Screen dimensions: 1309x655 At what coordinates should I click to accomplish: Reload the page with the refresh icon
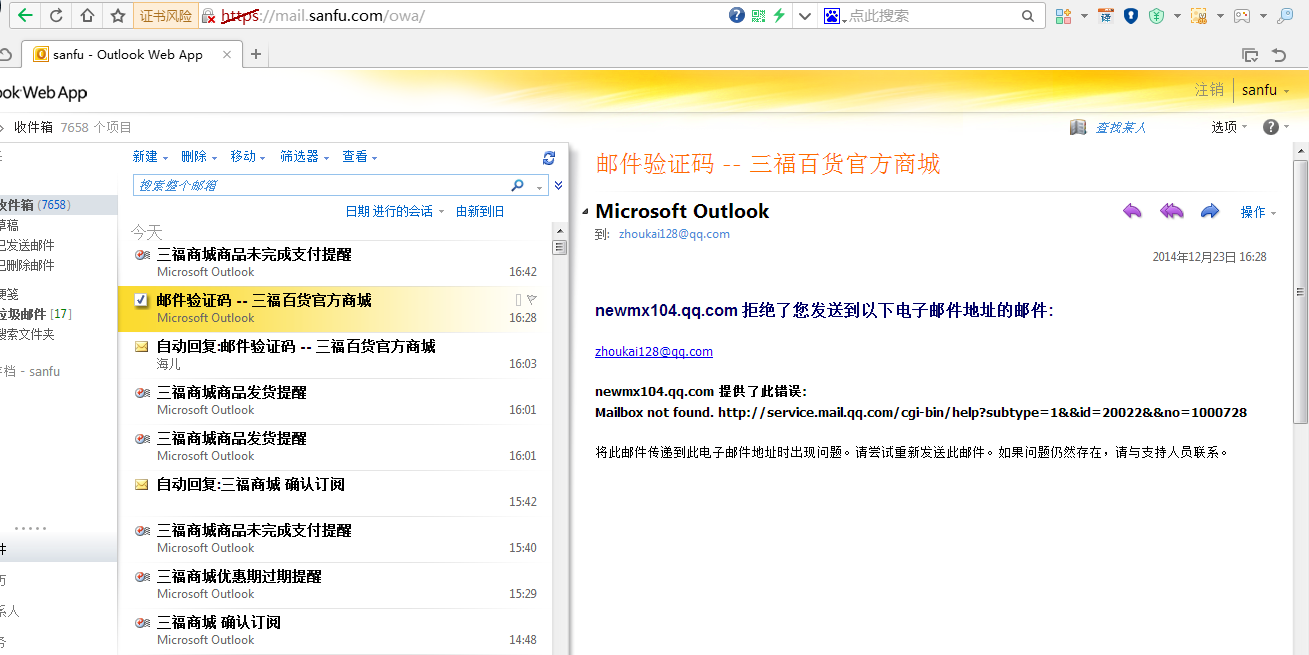coord(56,15)
